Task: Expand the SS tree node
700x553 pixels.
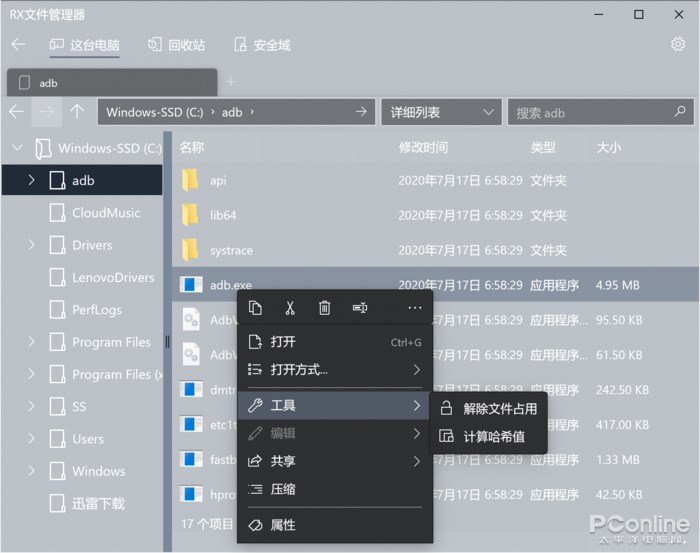Action: [x=31, y=406]
